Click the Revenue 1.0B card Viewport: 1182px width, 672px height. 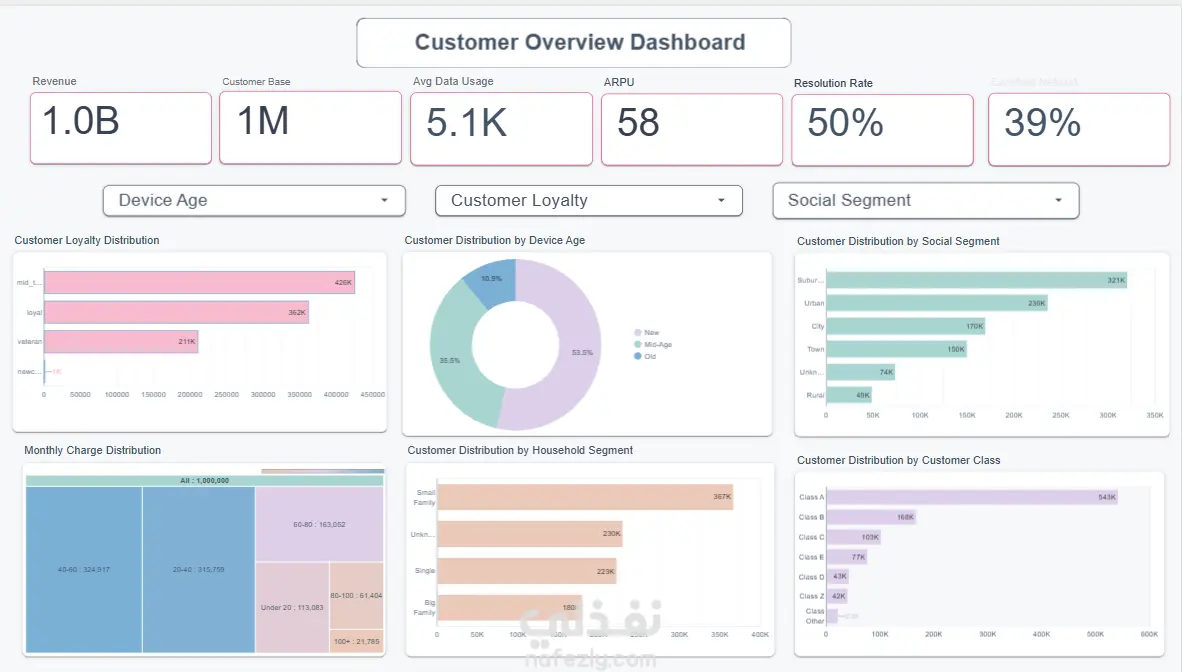coord(121,128)
